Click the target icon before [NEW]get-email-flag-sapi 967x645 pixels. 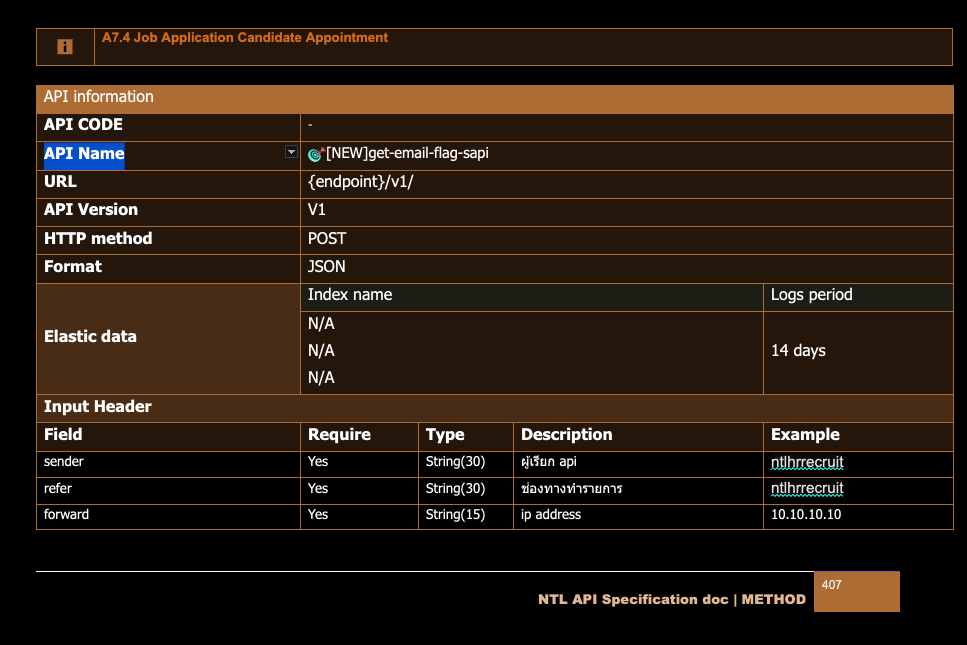tap(316, 154)
